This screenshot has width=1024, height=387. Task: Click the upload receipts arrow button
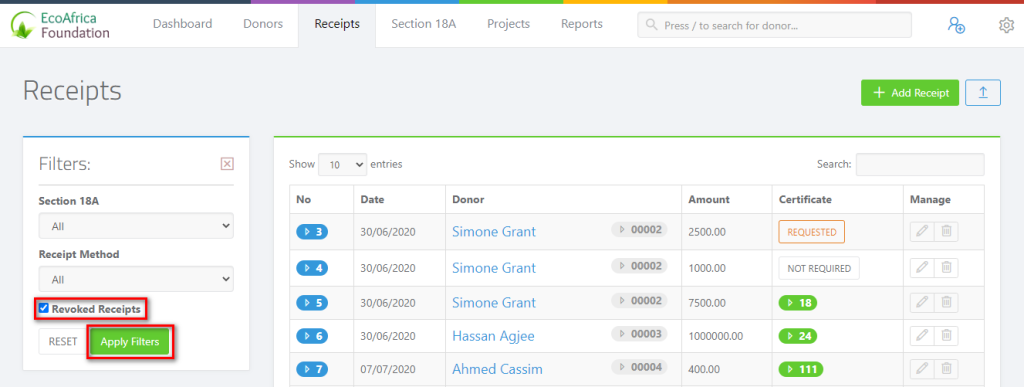983,93
